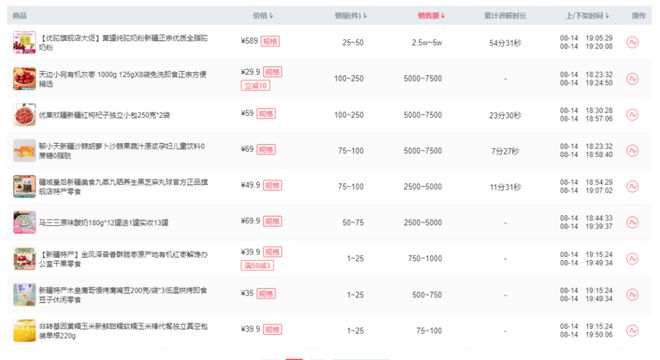
Task: Click 规格 tag beside ¥59 price
Action: tap(266, 114)
